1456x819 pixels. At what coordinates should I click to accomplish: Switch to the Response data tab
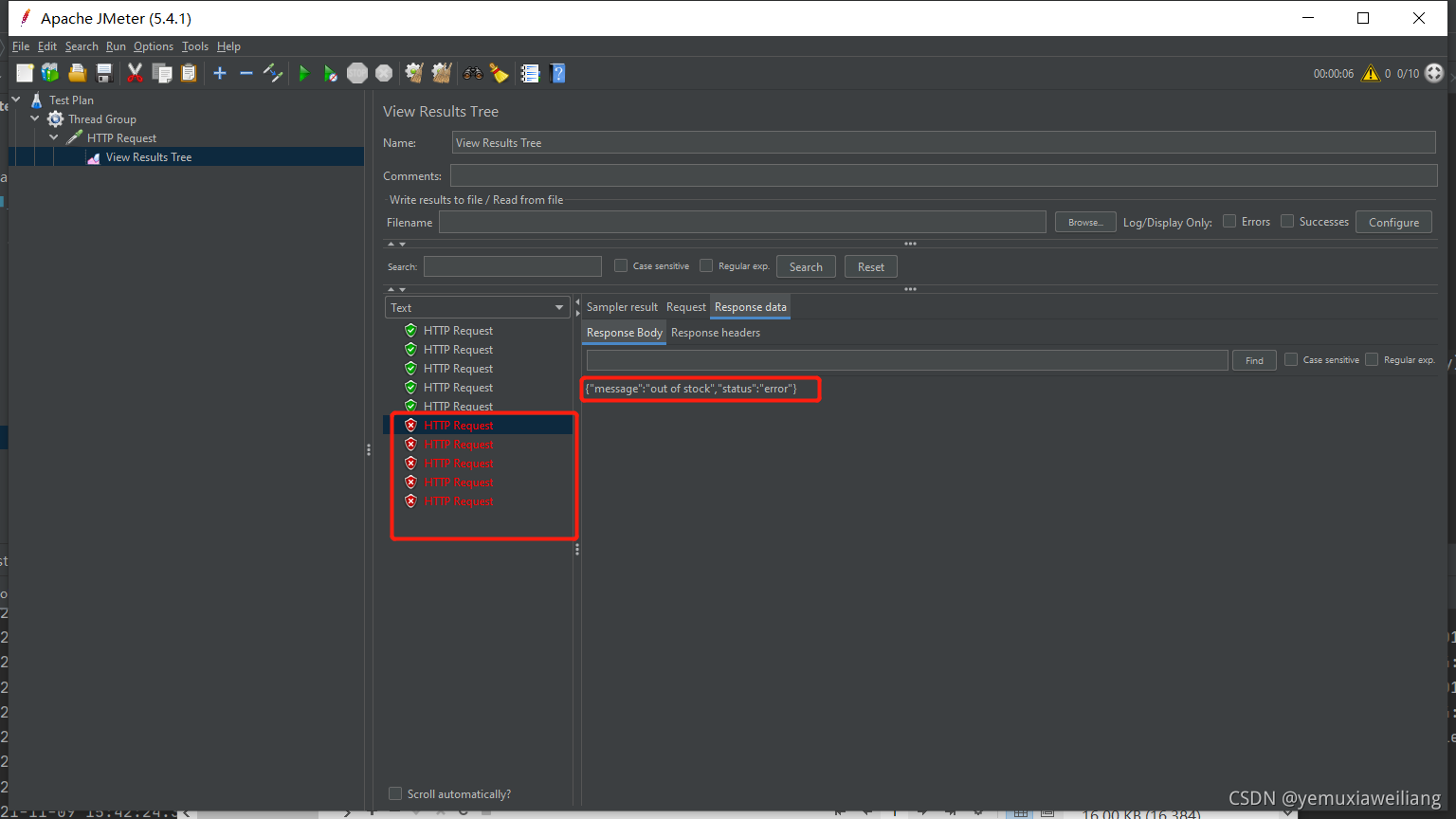tap(751, 307)
